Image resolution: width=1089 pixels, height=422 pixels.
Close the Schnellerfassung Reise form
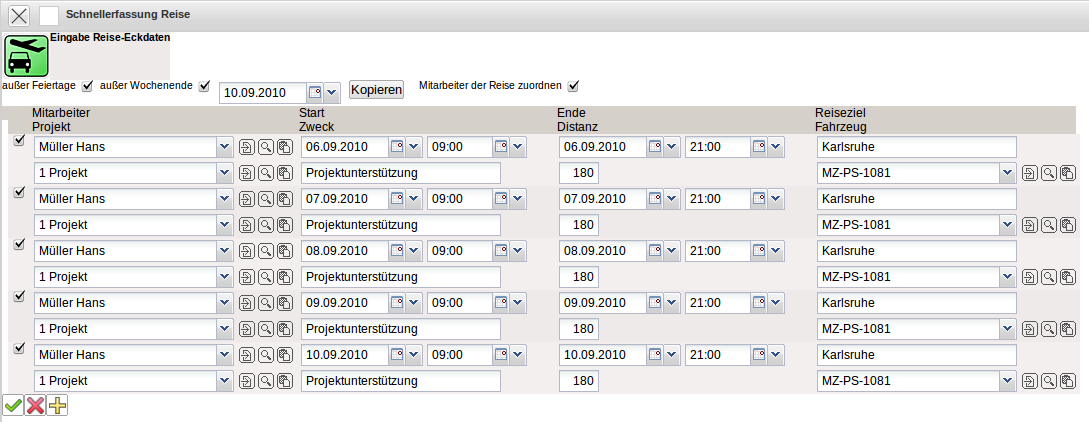pos(19,15)
